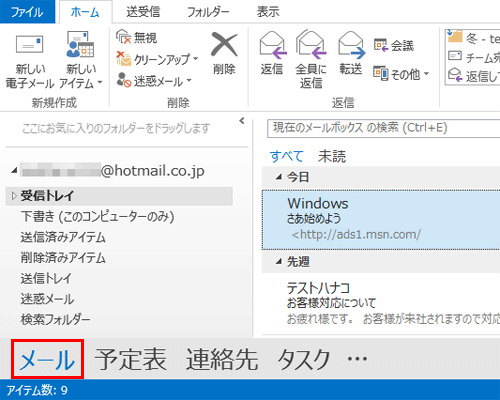The height and width of the screenshot is (400, 500).
Task: Switch to the フォルダー tab
Action: coord(208,12)
